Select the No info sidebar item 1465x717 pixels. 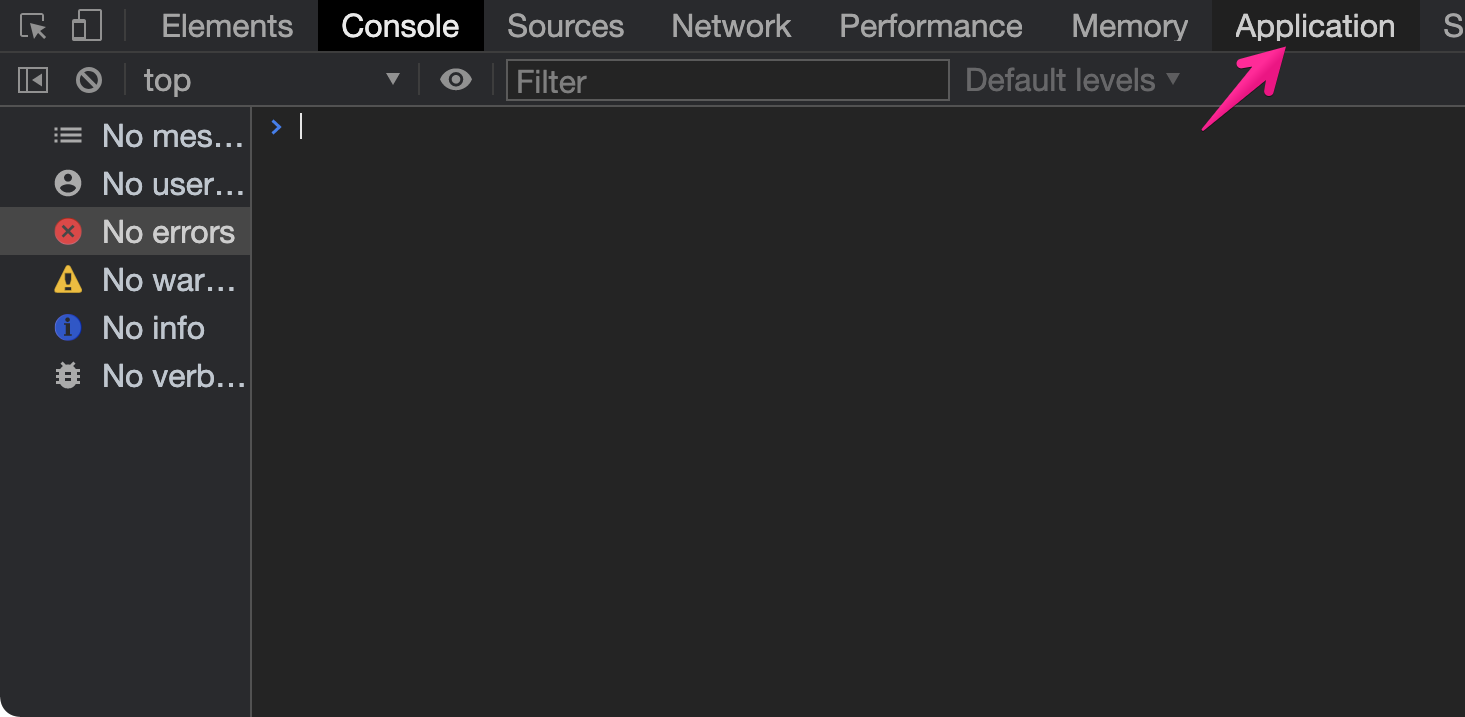pos(125,328)
